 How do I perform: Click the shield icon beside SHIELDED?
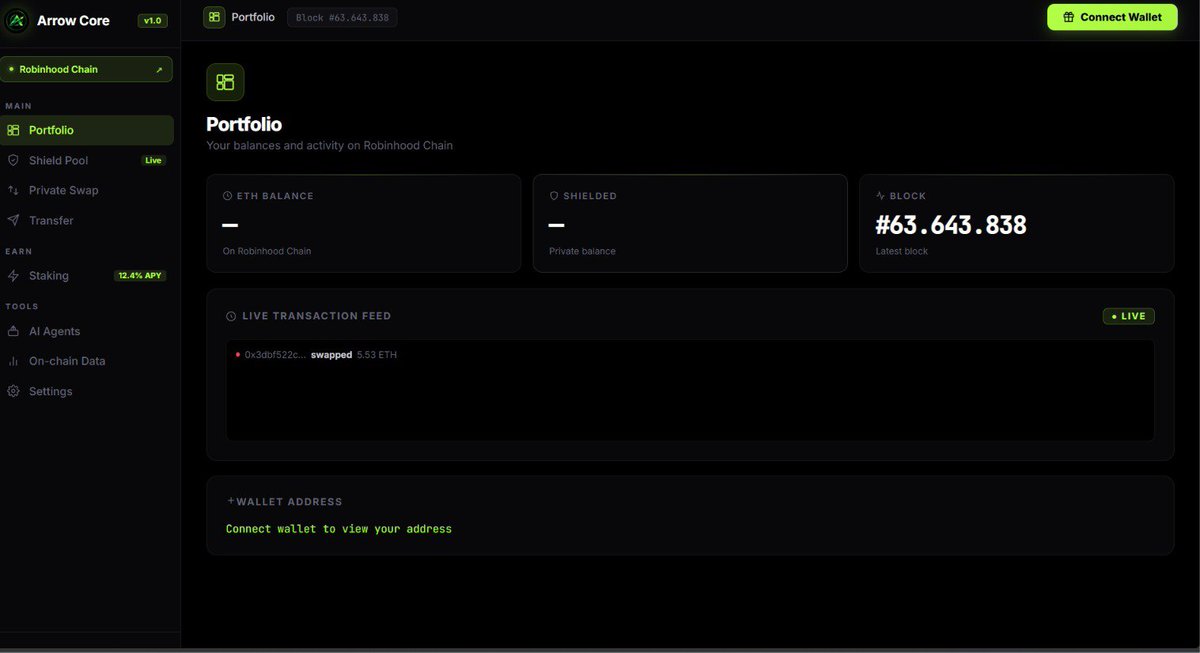[554, 196]
